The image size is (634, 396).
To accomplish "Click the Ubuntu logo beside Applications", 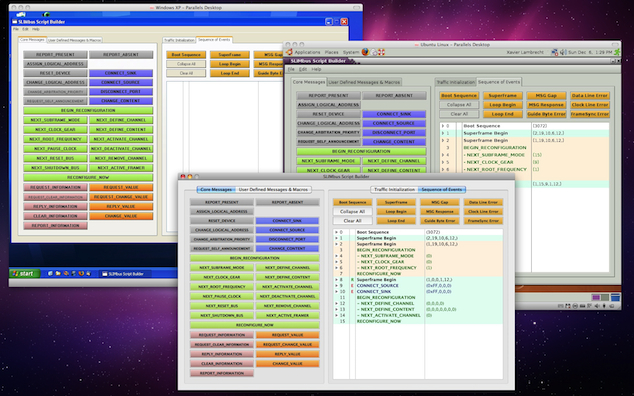I will (x=289, y=52).
